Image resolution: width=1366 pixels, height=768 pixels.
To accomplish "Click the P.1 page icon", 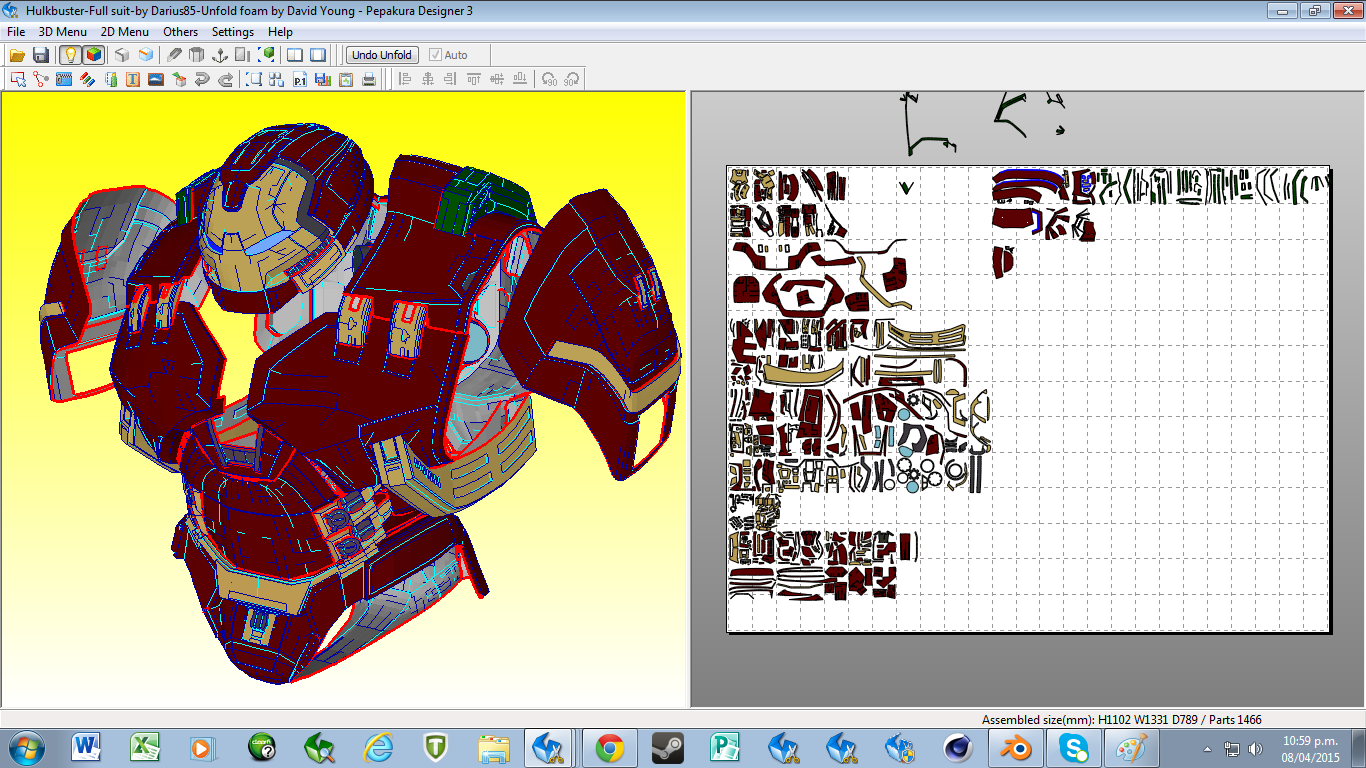I will tap(300, 79).
